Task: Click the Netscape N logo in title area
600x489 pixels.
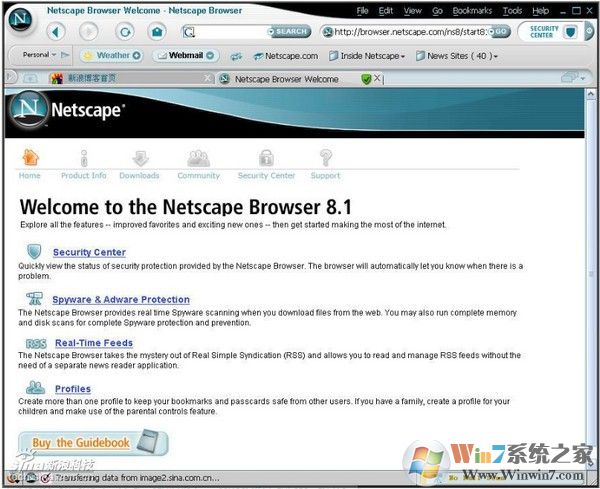Action: [20, 18]
